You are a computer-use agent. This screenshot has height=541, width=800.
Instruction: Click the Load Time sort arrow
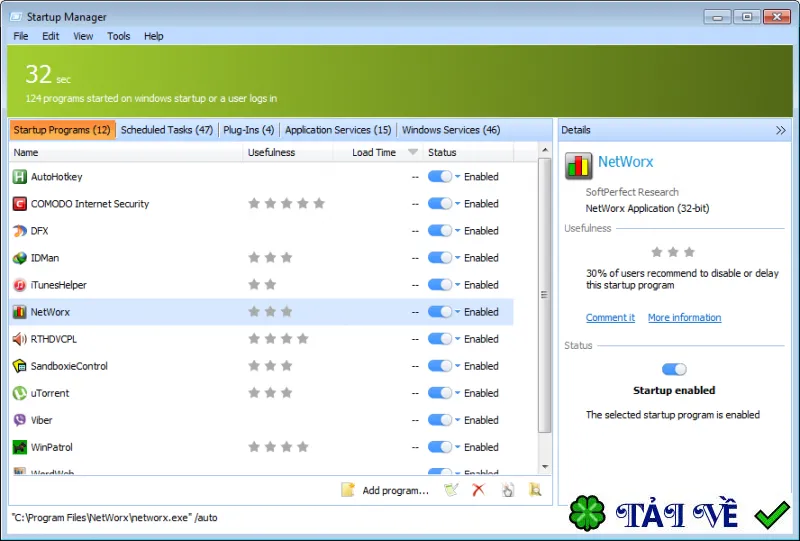click(x=413, y=152)
